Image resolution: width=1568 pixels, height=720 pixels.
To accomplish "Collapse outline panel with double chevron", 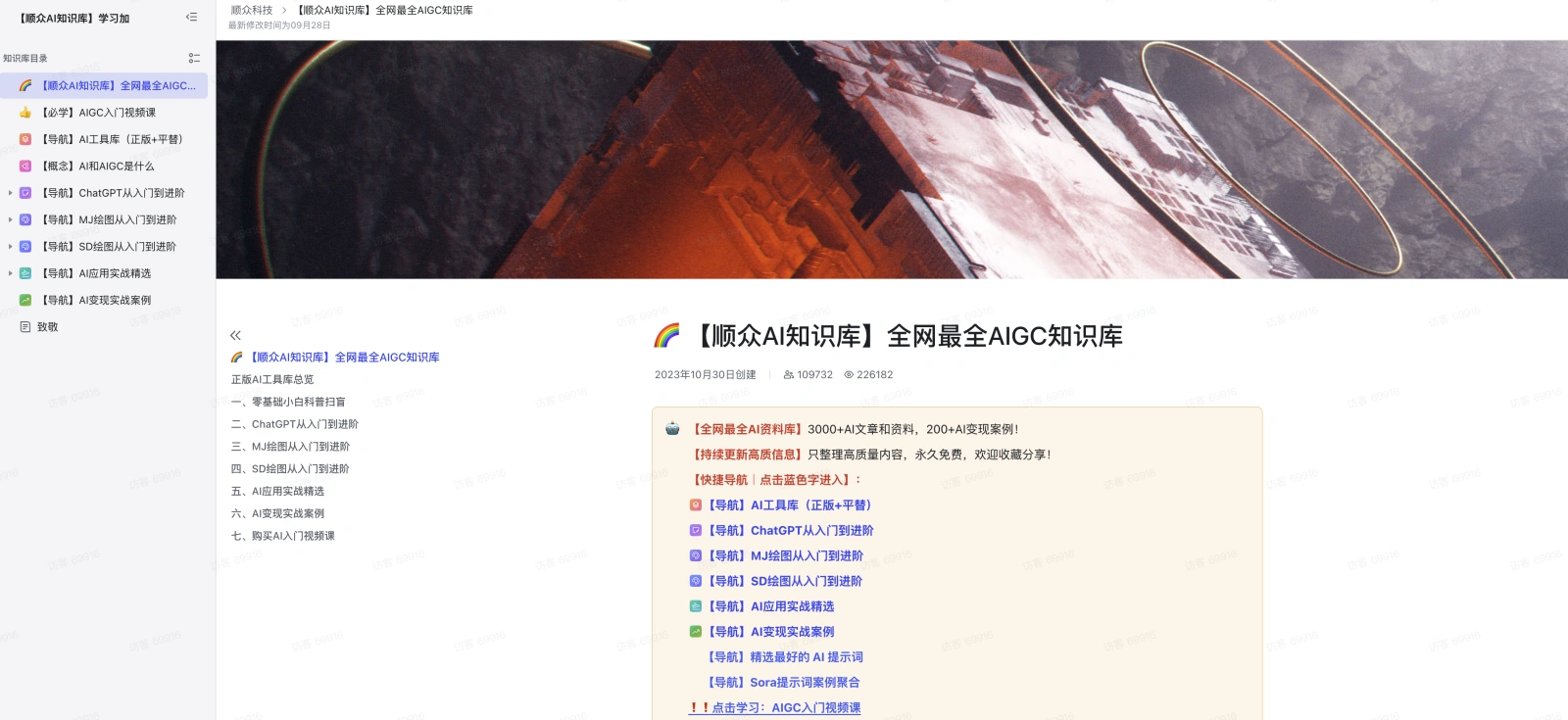I will coord(235,335).
